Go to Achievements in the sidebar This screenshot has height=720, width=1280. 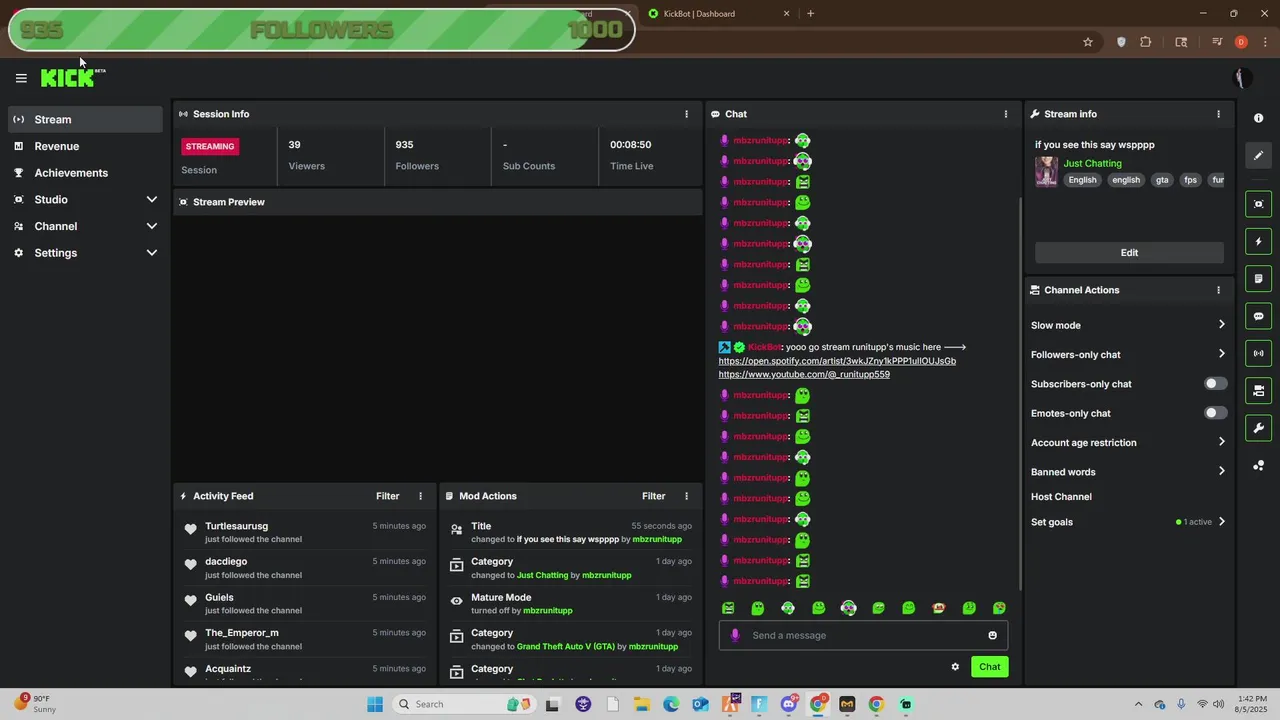[85, 173]
